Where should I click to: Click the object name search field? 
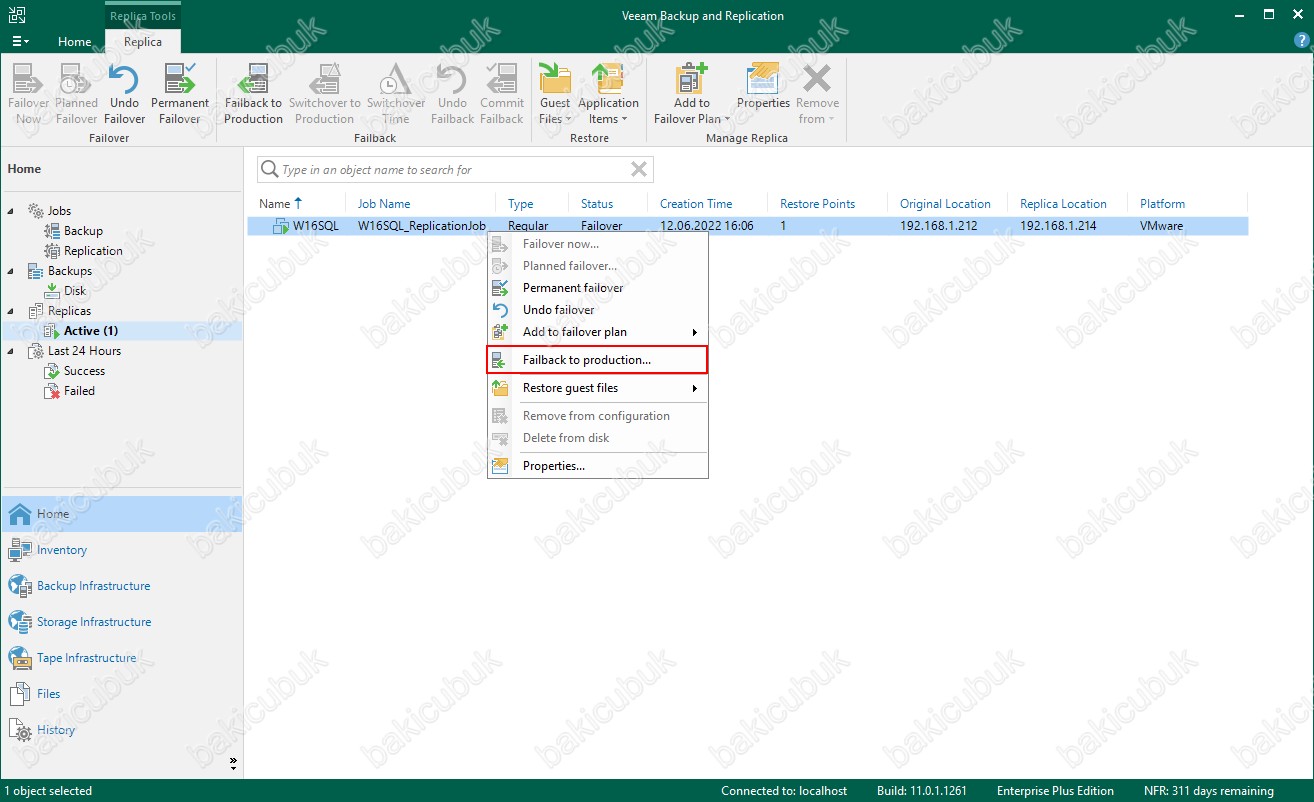coord(455,170)
